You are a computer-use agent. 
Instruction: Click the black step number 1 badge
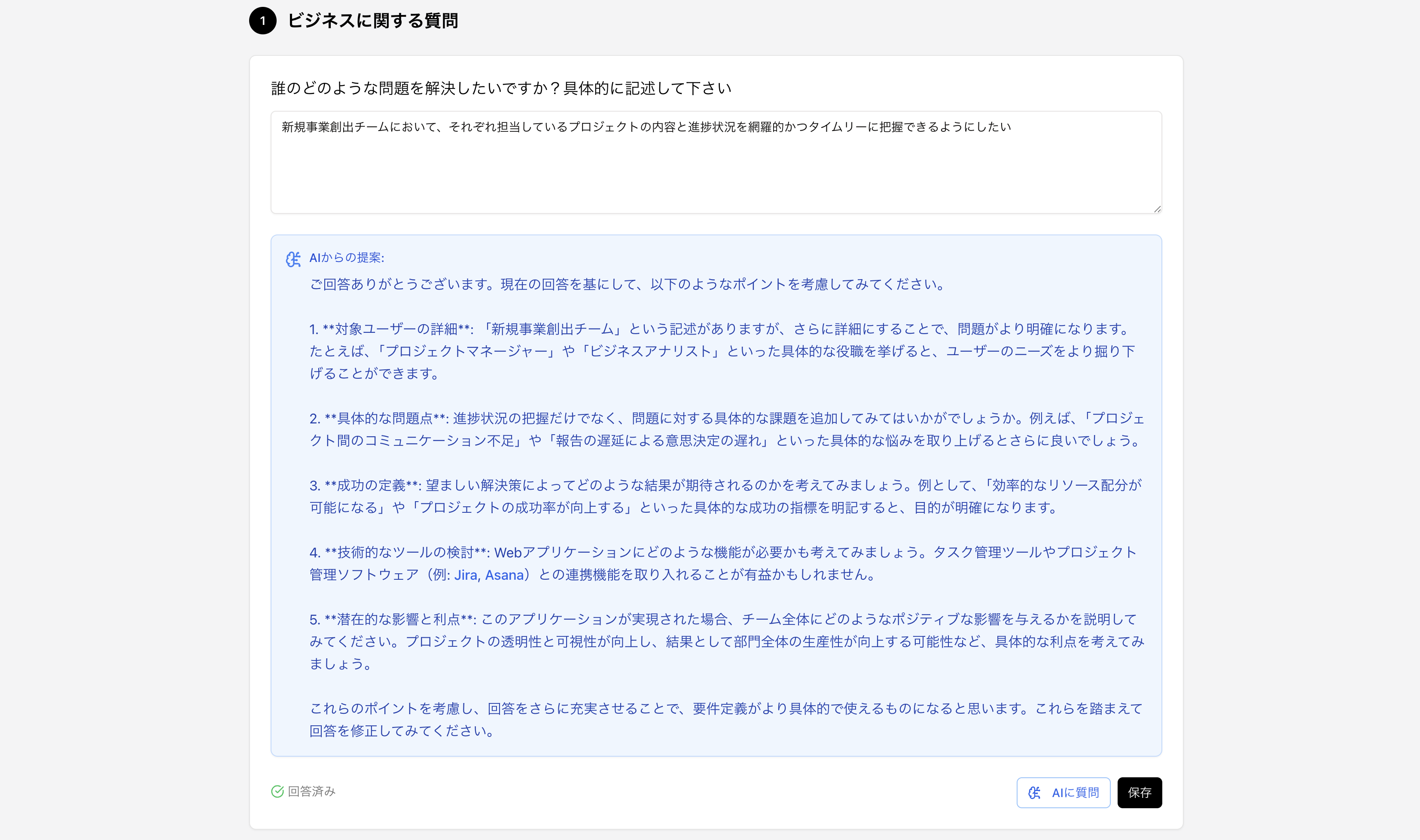point(262,21)
